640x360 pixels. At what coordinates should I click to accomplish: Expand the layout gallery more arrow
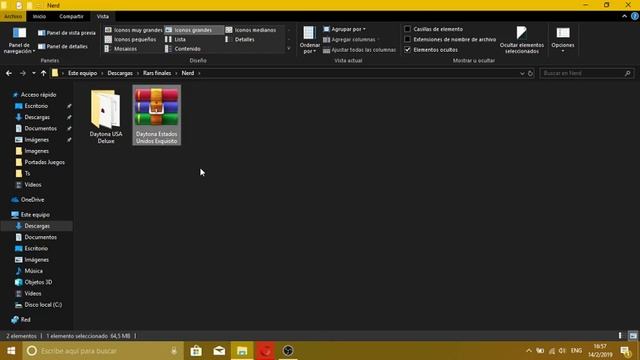(x=289, y=49)
